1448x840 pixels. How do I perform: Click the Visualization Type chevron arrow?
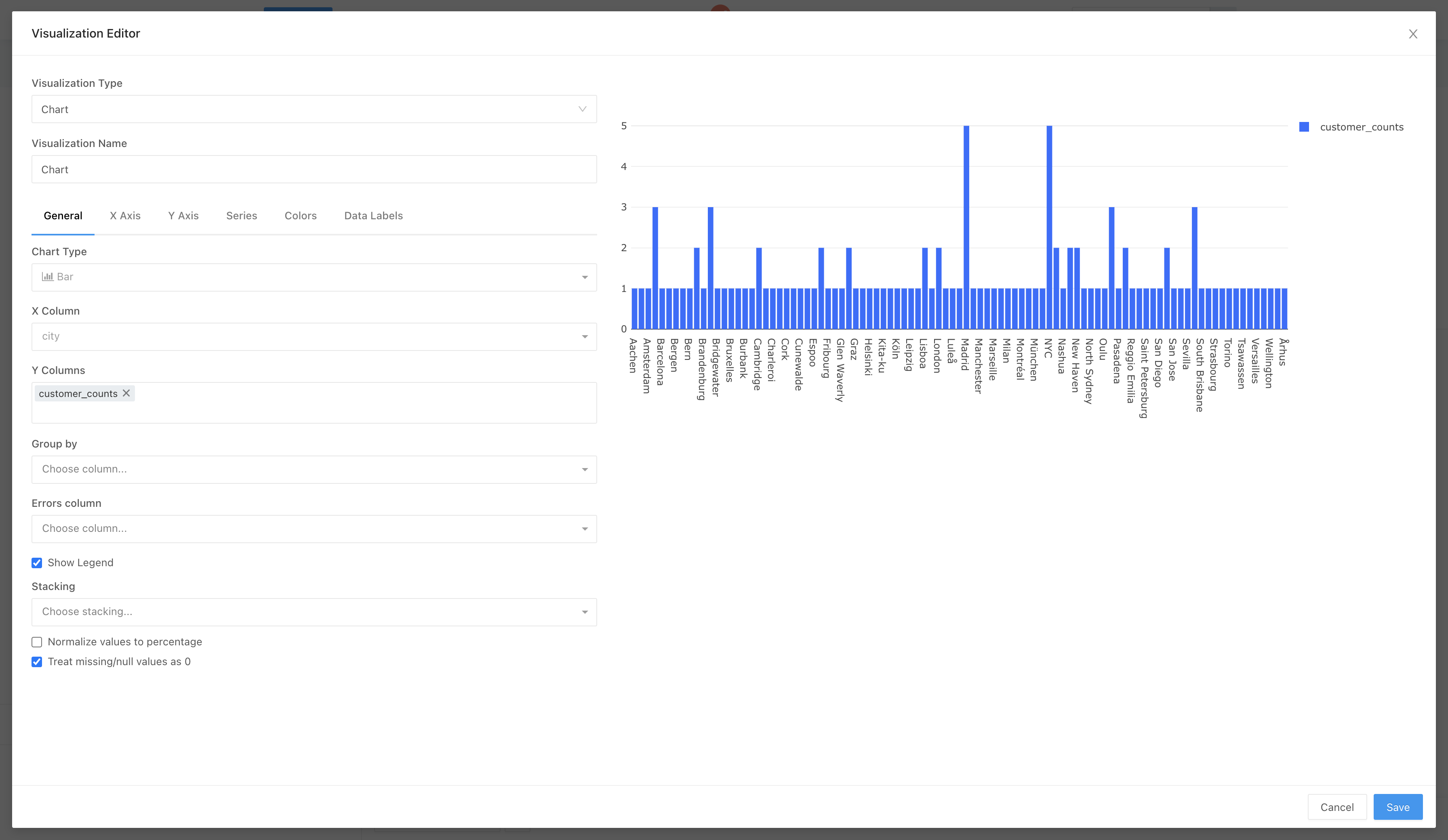[x=582, y=109]
